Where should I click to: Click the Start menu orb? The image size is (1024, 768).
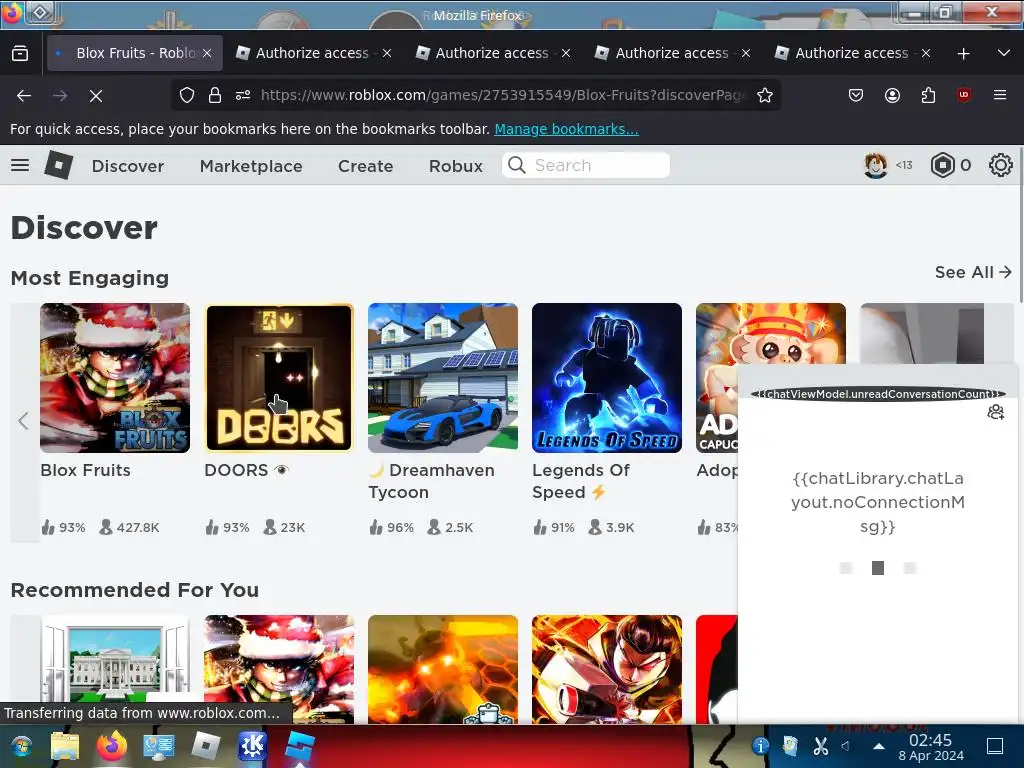22,746
